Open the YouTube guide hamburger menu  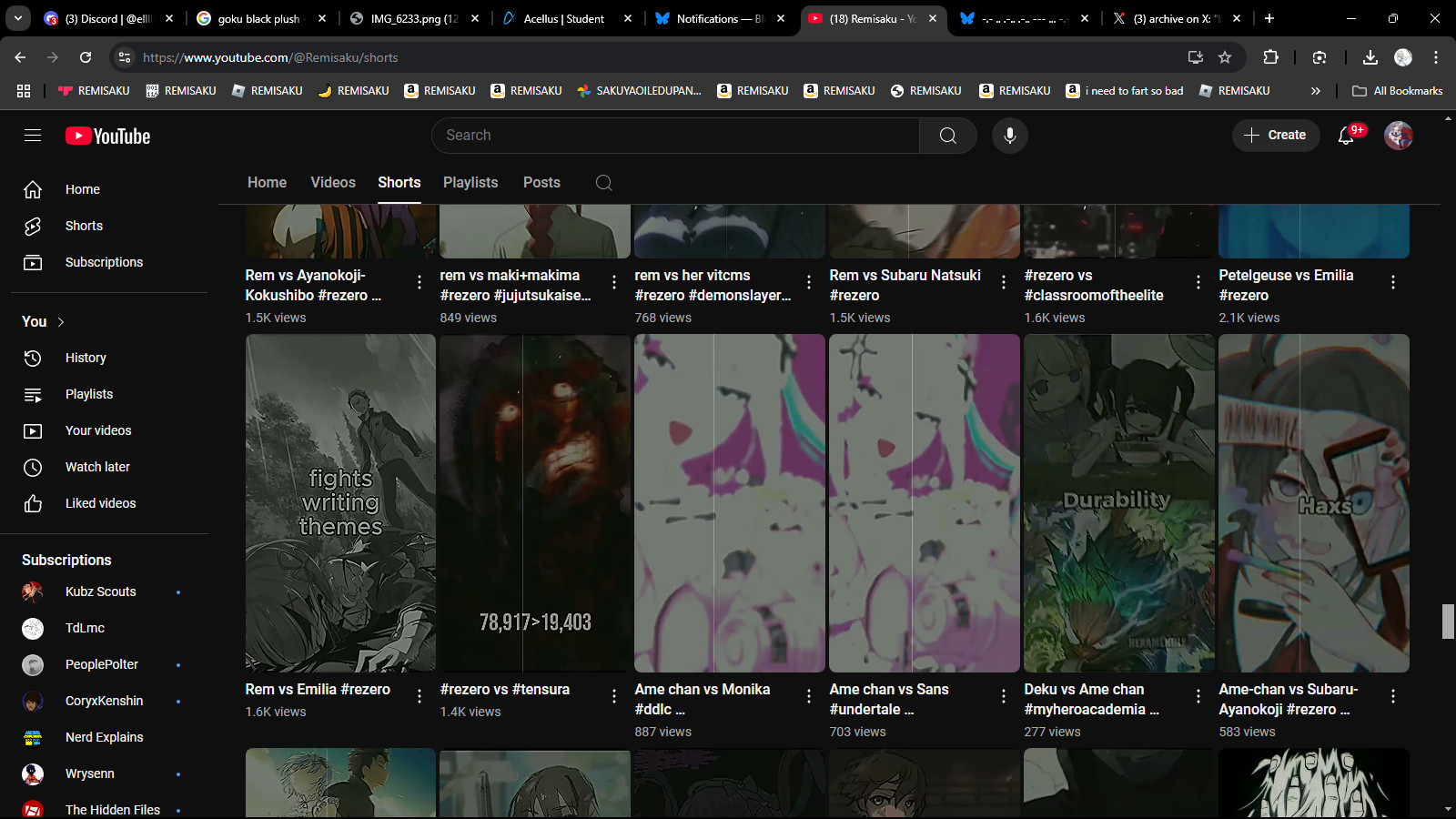point(33,136)
